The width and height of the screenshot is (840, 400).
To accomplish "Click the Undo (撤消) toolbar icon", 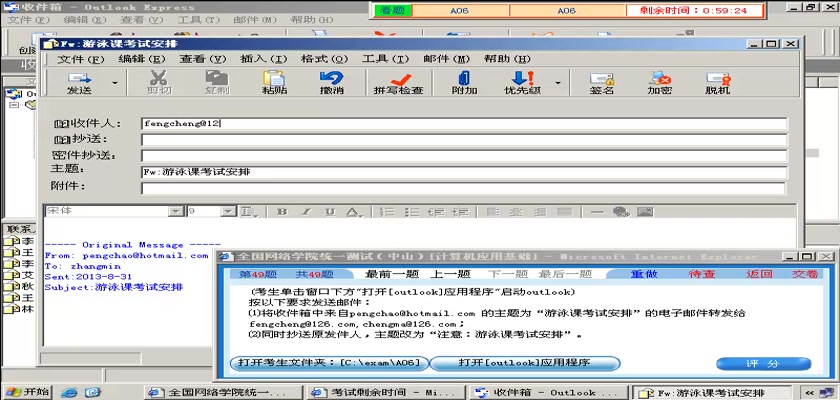I will 332,83.
